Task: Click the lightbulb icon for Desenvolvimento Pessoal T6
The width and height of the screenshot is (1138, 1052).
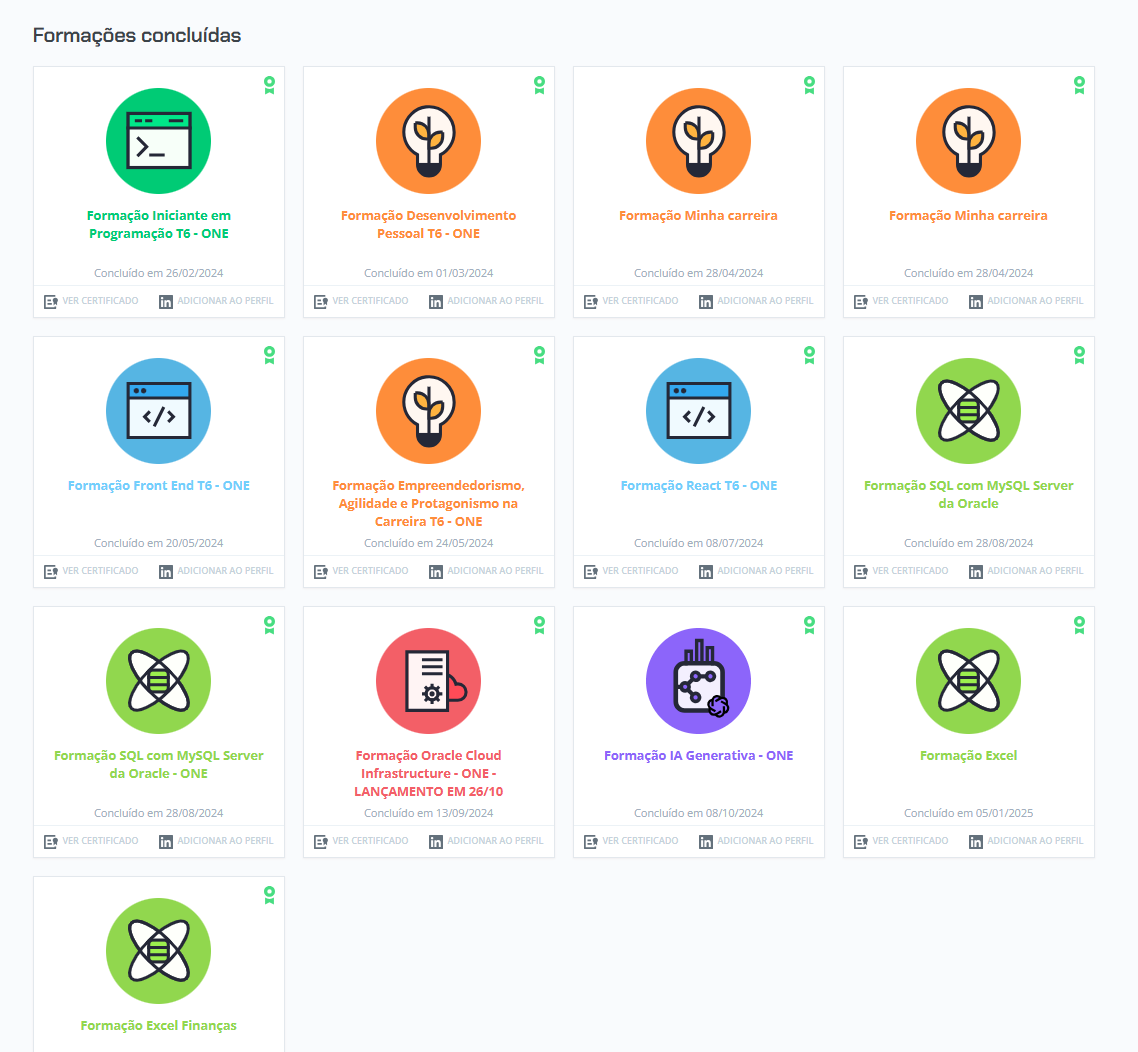Action: (428, 141)
